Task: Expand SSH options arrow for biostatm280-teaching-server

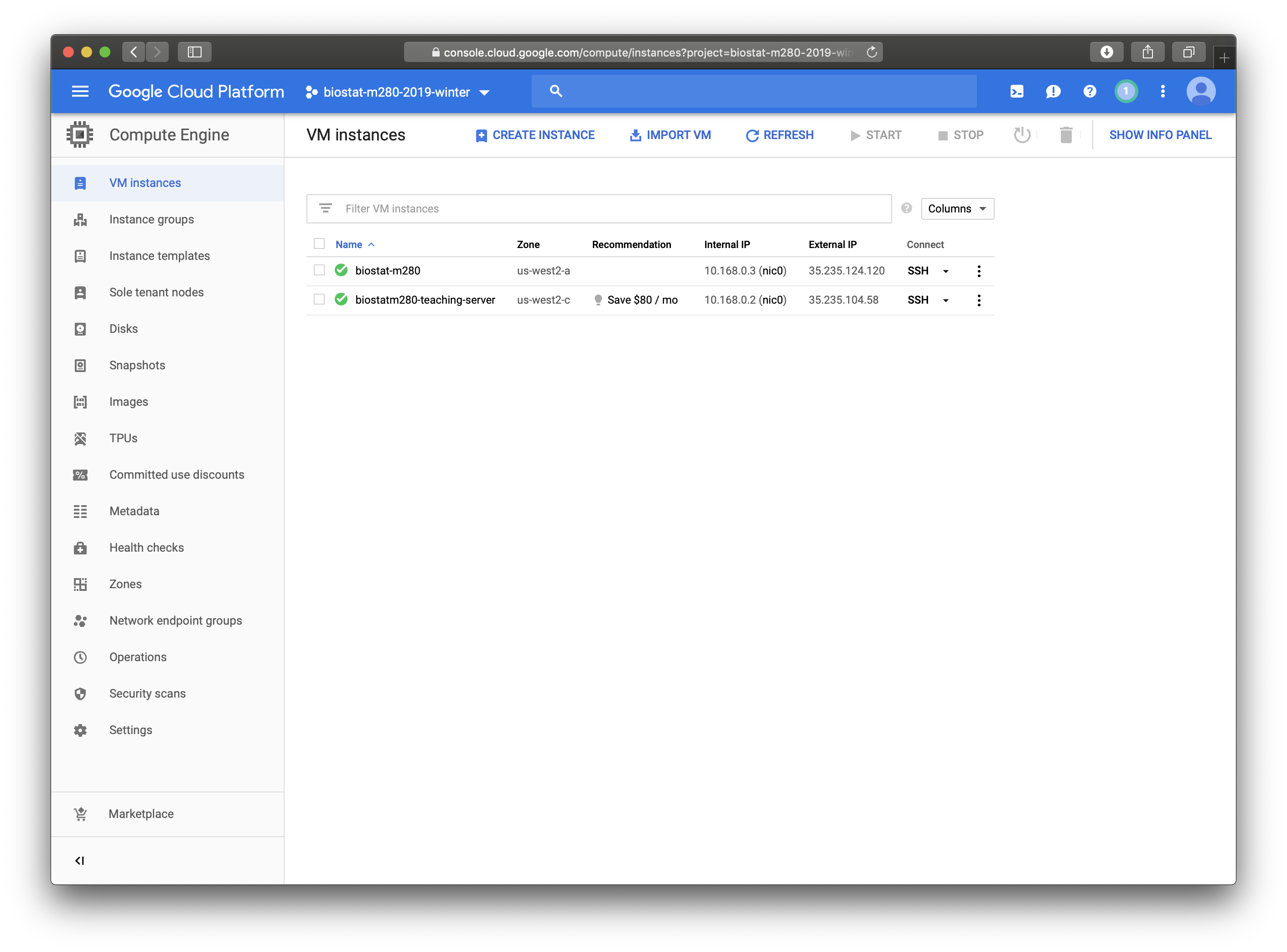Action: pos(946,300)
